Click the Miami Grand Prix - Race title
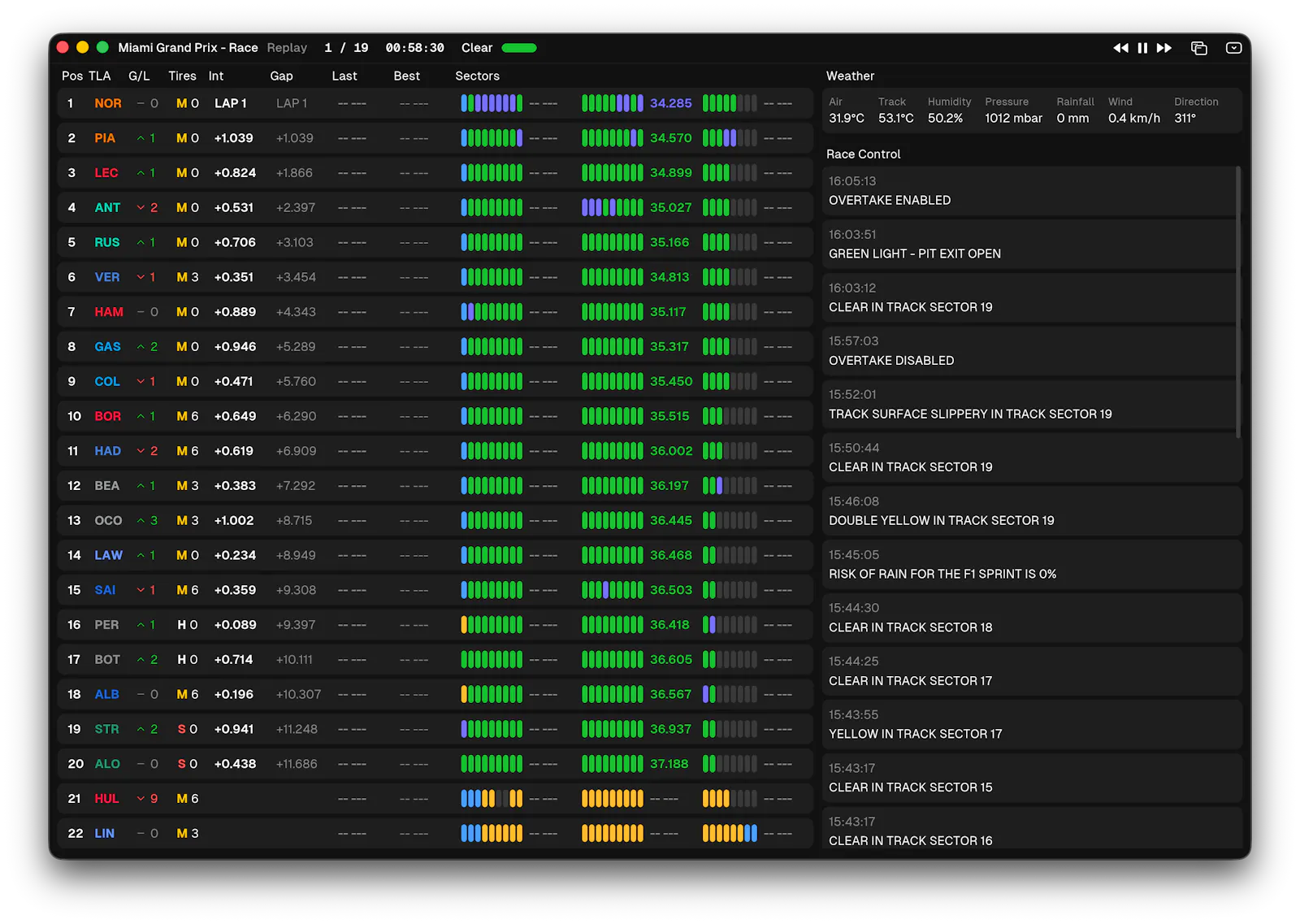Viewport: 1300px width, 924px height. [x=188, y=48]
